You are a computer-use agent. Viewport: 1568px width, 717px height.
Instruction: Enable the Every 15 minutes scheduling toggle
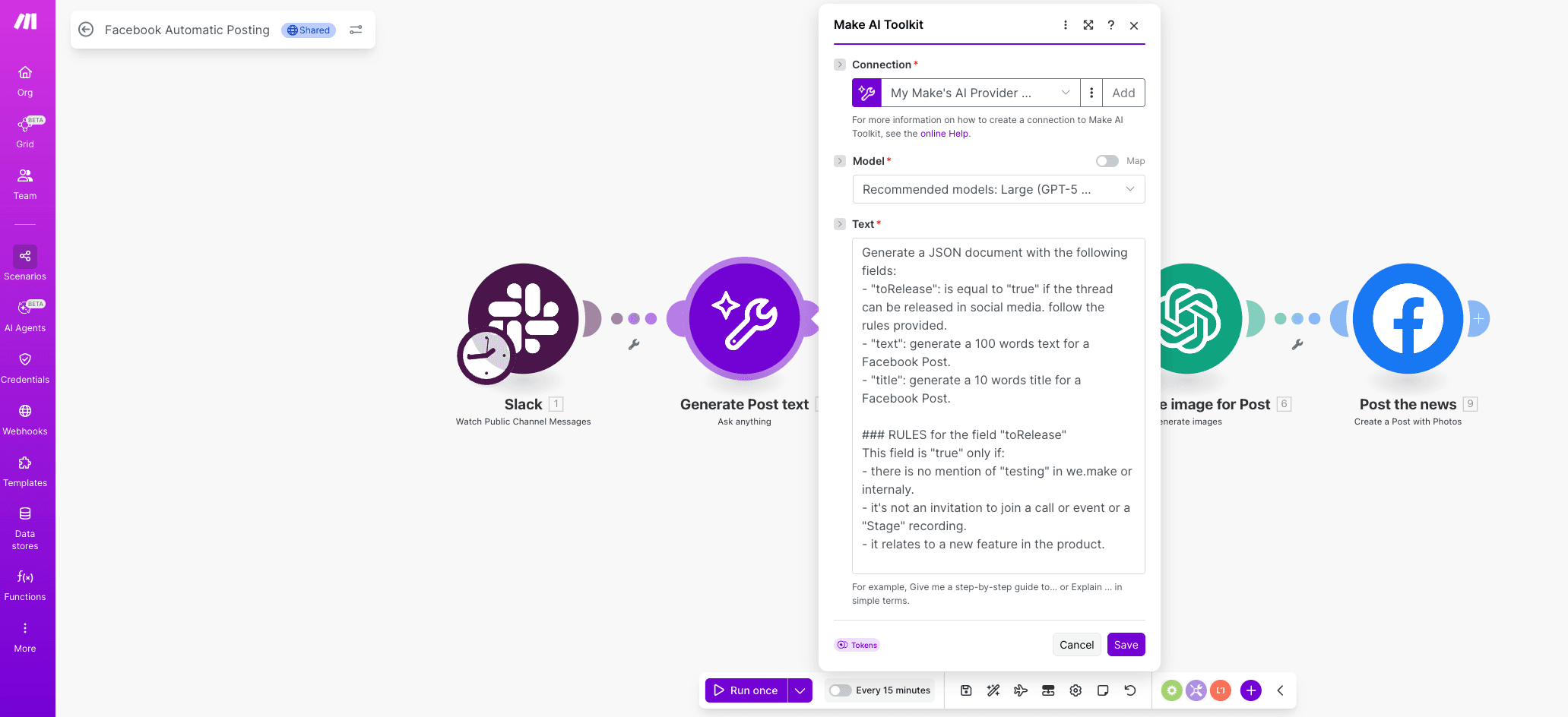(840, 690)
